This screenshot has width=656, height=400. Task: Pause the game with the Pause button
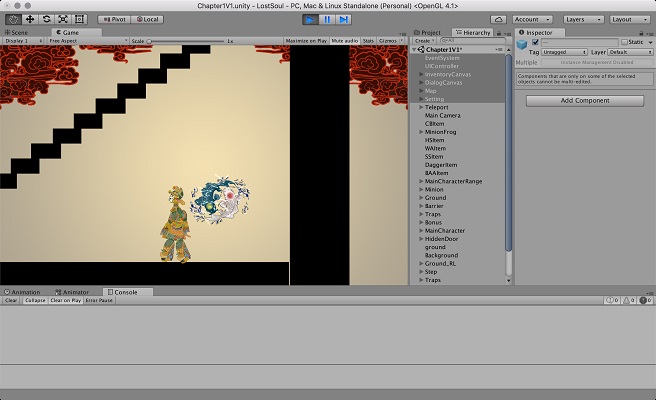click(327, 19)
